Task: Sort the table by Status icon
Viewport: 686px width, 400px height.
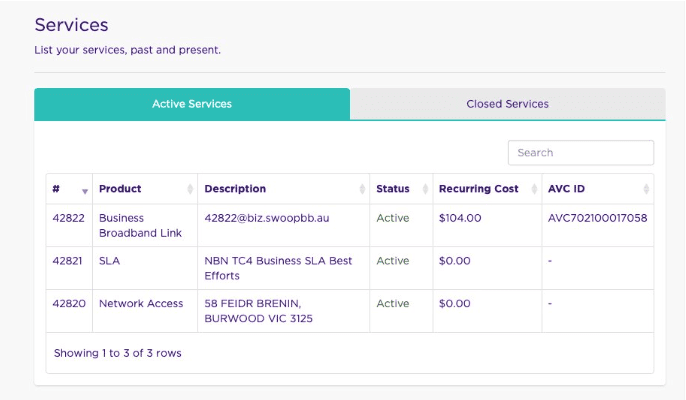Action: click(423, 189)
